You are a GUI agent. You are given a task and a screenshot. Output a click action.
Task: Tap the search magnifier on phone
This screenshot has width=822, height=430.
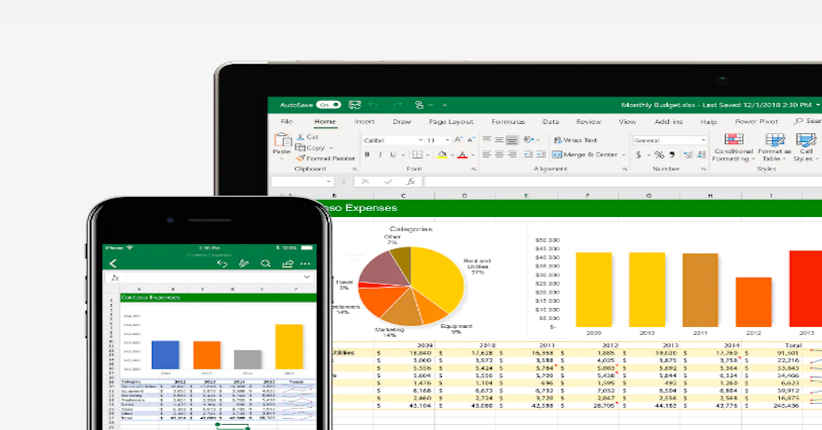pos(265,263)
